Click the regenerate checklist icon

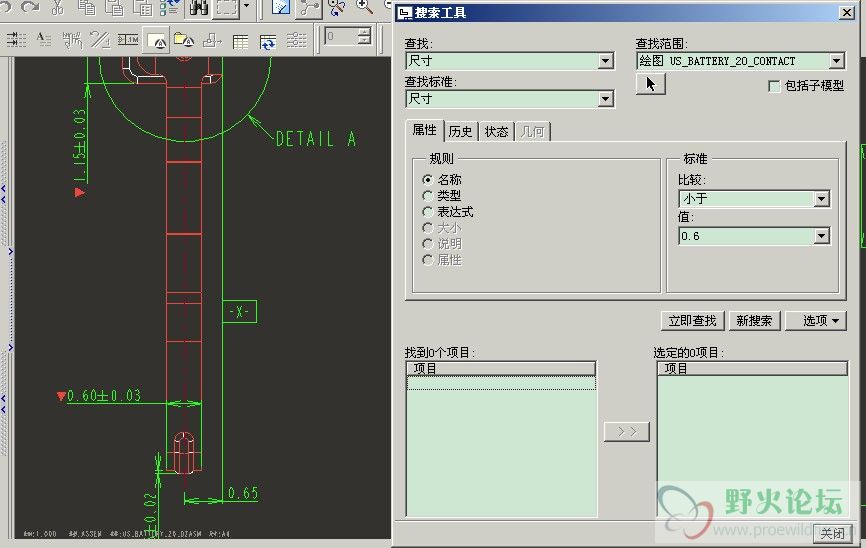(170, 7)
